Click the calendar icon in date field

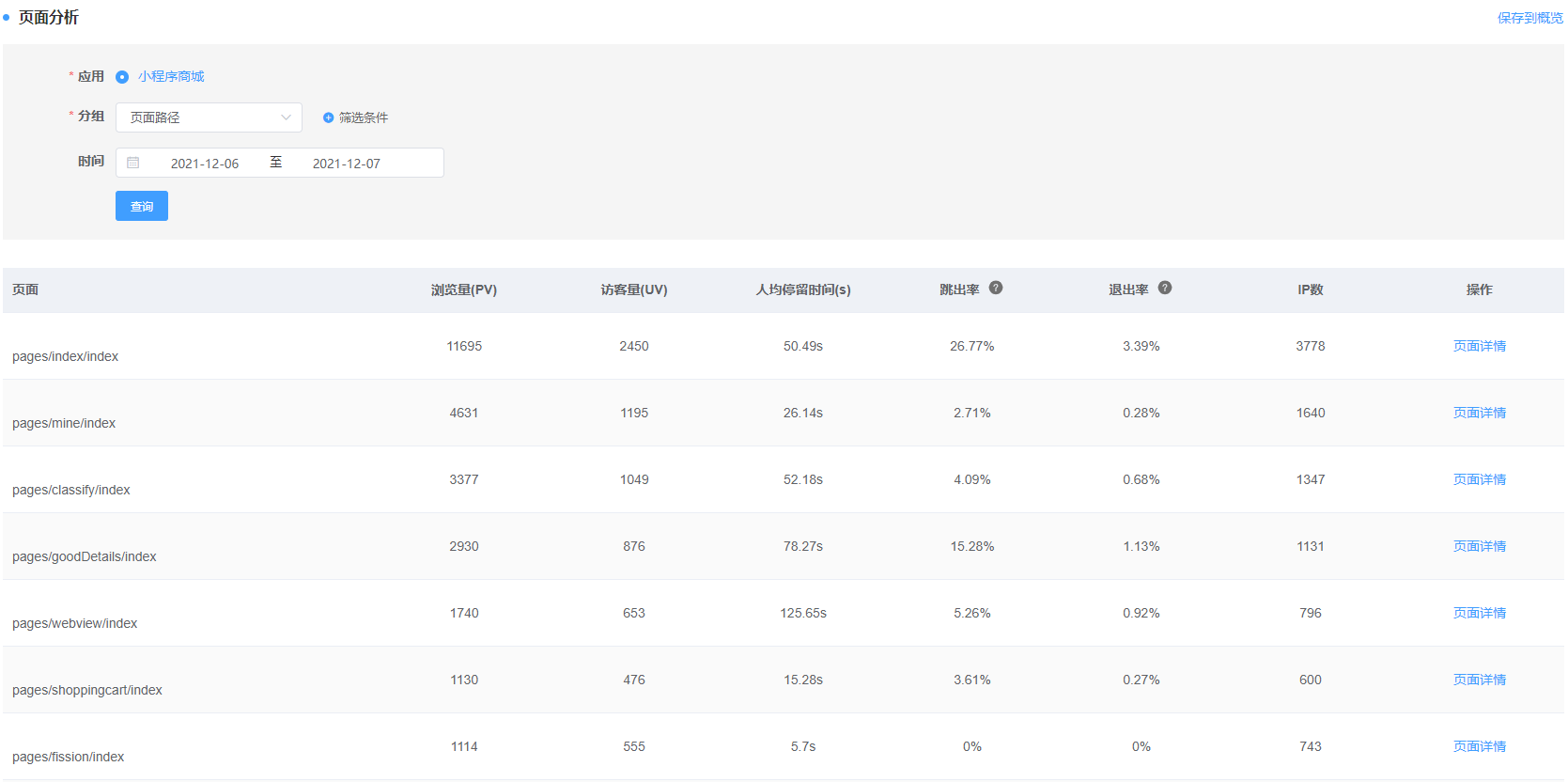coord(133,163)
